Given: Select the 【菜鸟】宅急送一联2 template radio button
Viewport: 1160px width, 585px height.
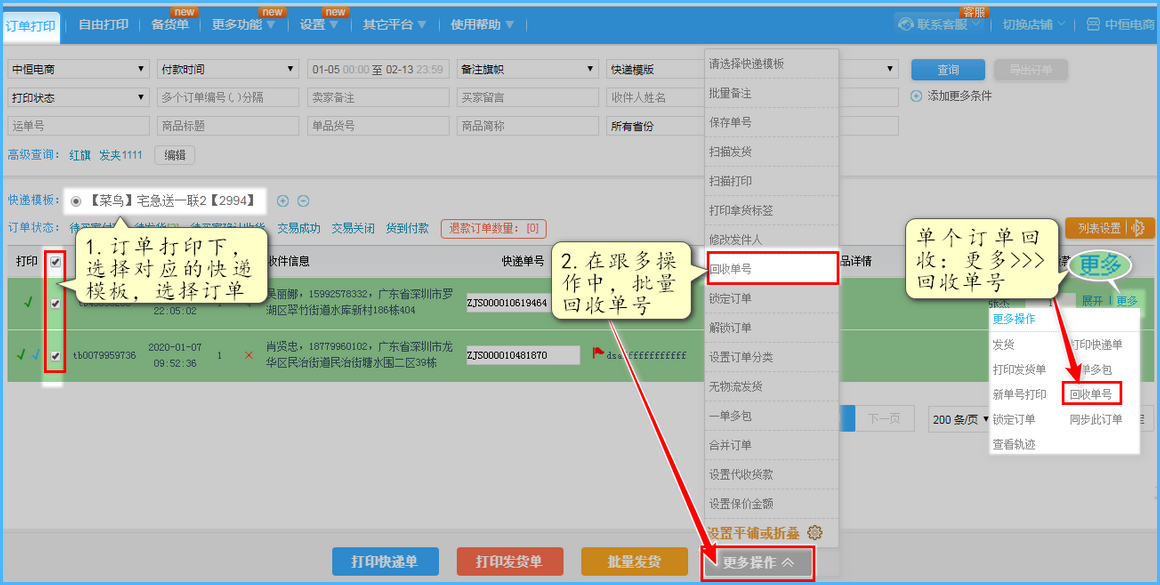Looking at the screenshot, I should tap(76, 201).
